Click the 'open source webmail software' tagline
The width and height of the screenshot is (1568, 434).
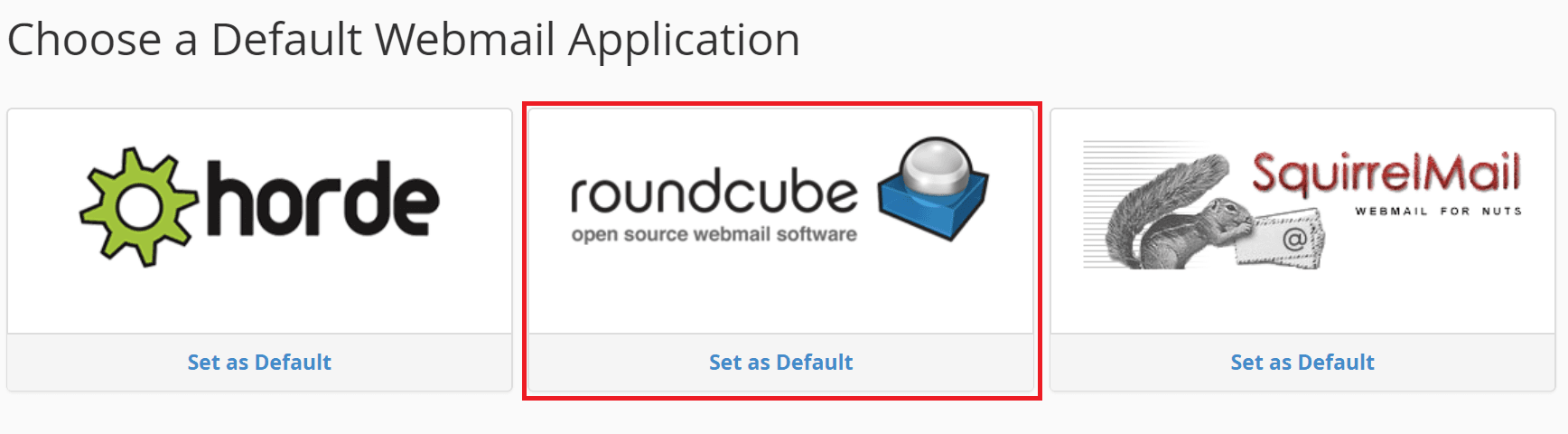[x=714, y=234]
